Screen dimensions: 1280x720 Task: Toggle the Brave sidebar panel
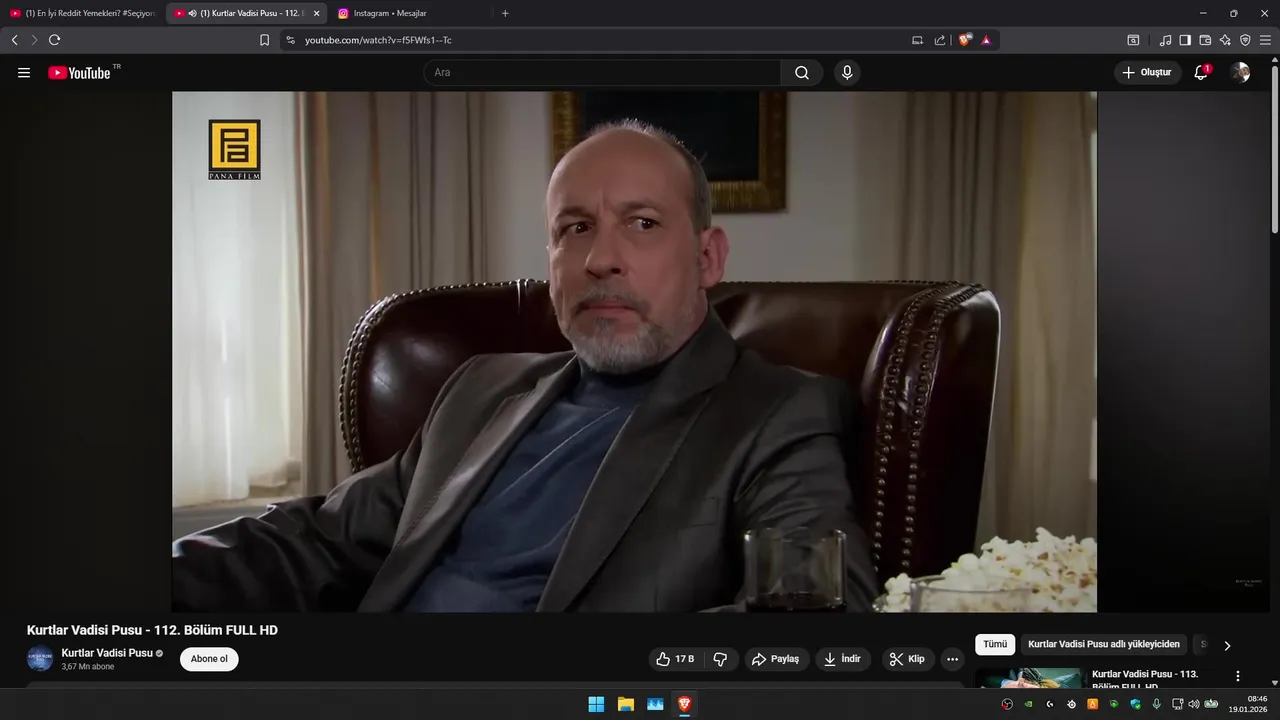[x=1185, y=40]
